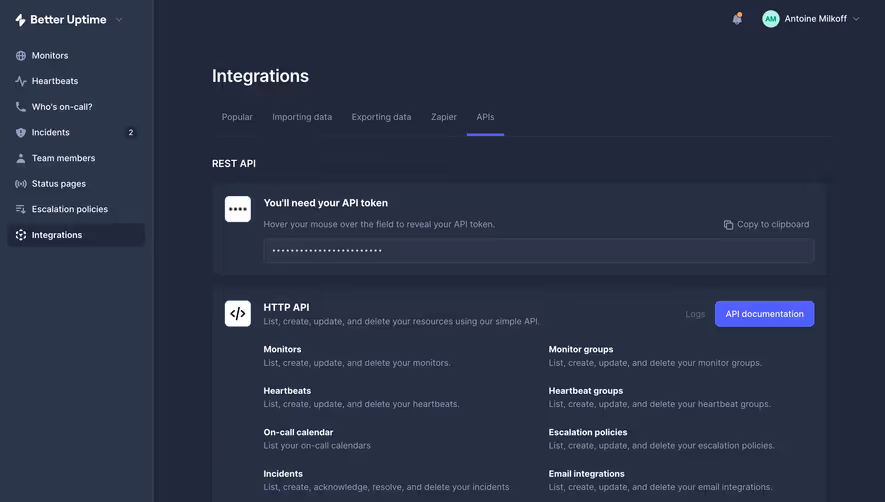Switch to the Exporting data tab
This screenshot has width=885, height=502.
click(x=382, y=117)
